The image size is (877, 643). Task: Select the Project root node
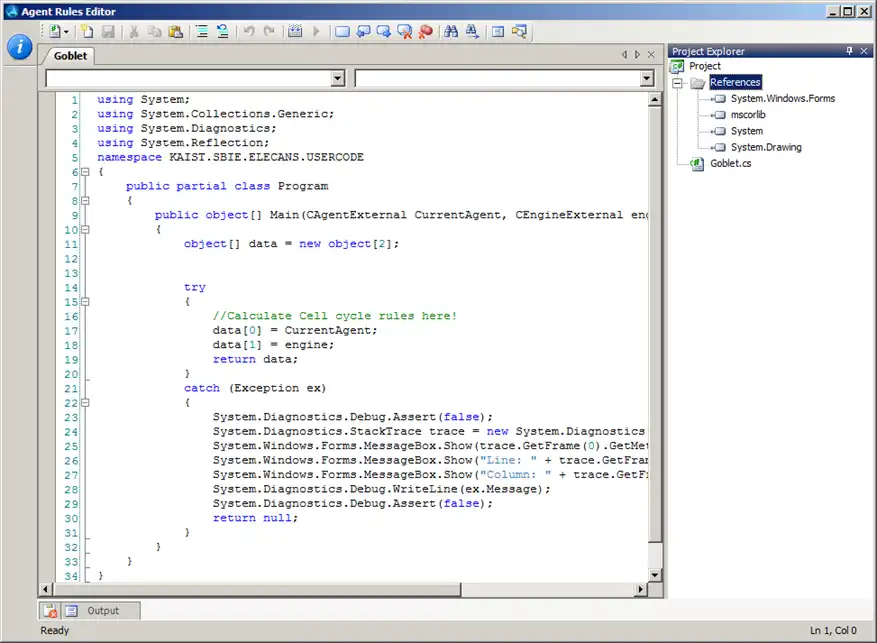[x=705, y=66]
